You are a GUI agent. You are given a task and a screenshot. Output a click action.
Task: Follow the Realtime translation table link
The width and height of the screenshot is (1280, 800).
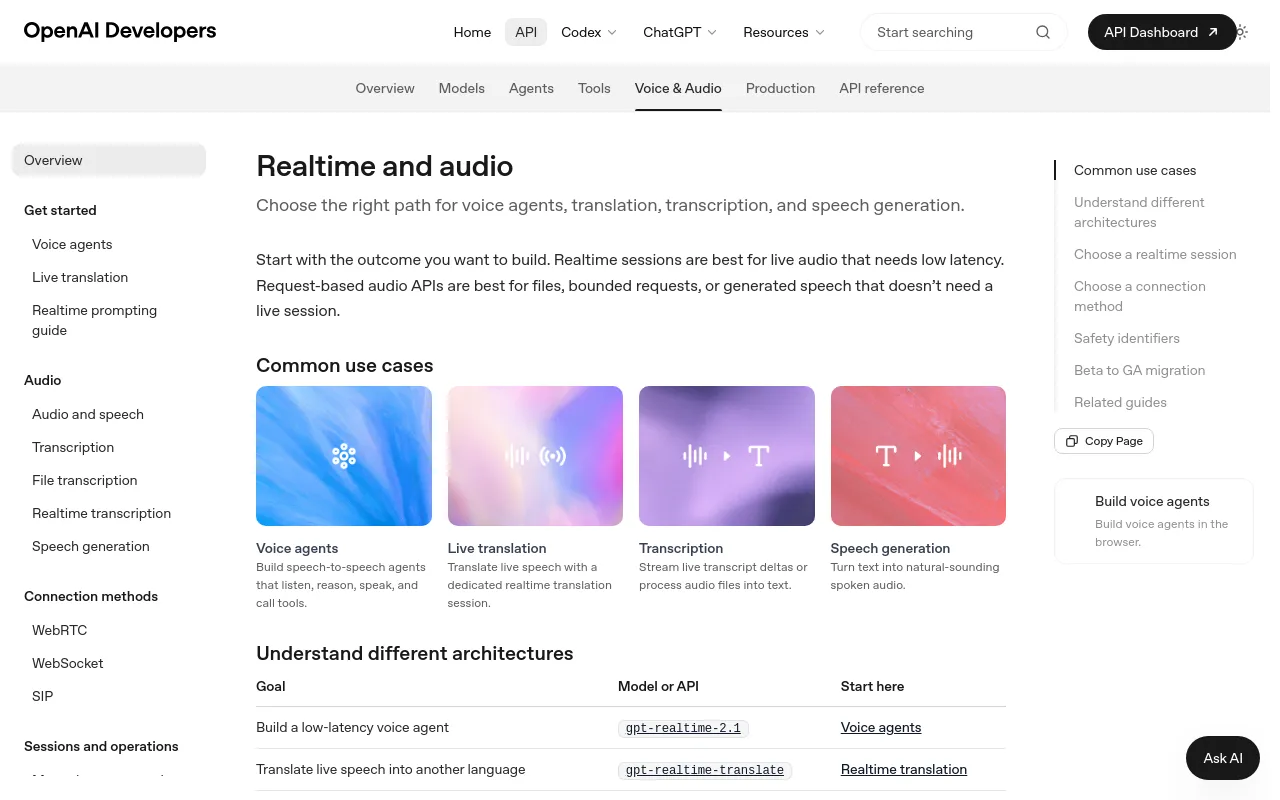pos(904,769)
